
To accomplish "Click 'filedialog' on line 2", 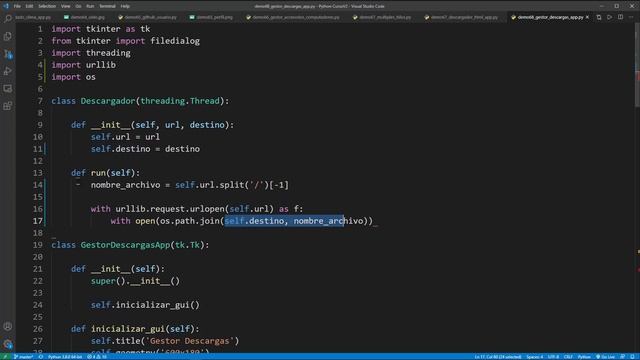I will (x=175, y=41).
